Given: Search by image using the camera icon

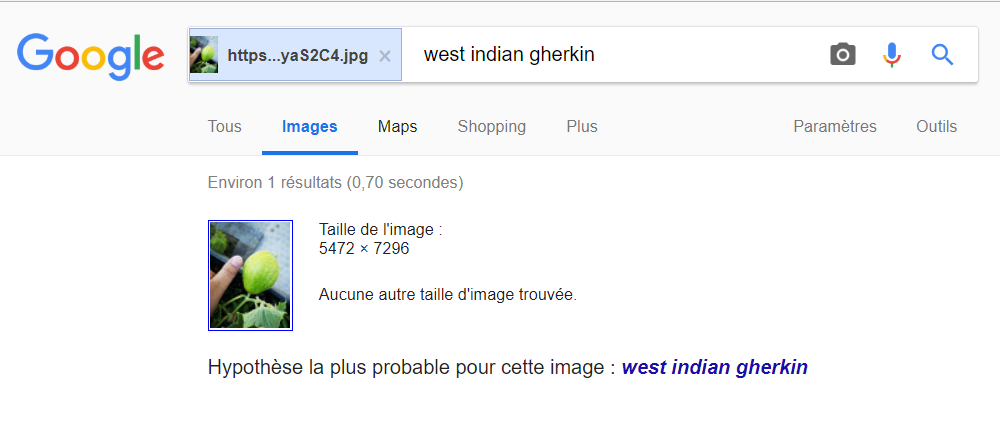Looking at the screenshot, I should tap(843, 54).
